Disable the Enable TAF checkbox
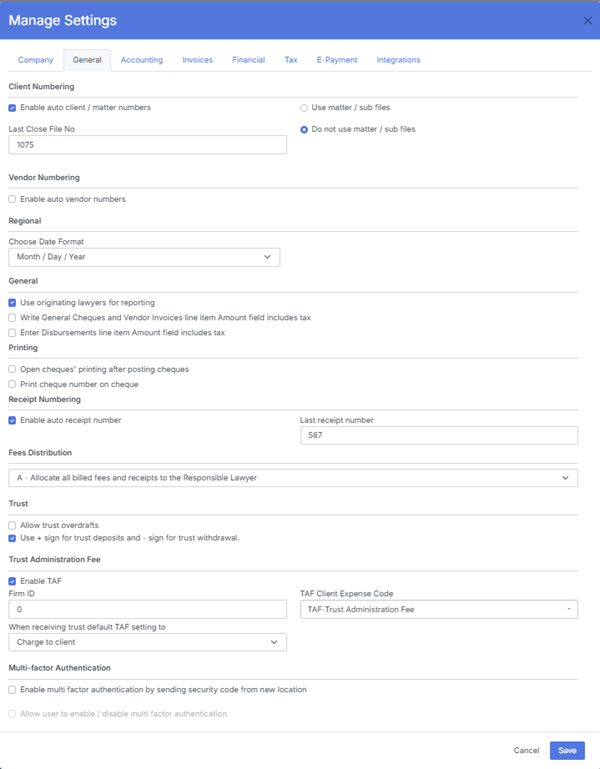Screen dimensions: 600x769 click(x=12, y=581)
